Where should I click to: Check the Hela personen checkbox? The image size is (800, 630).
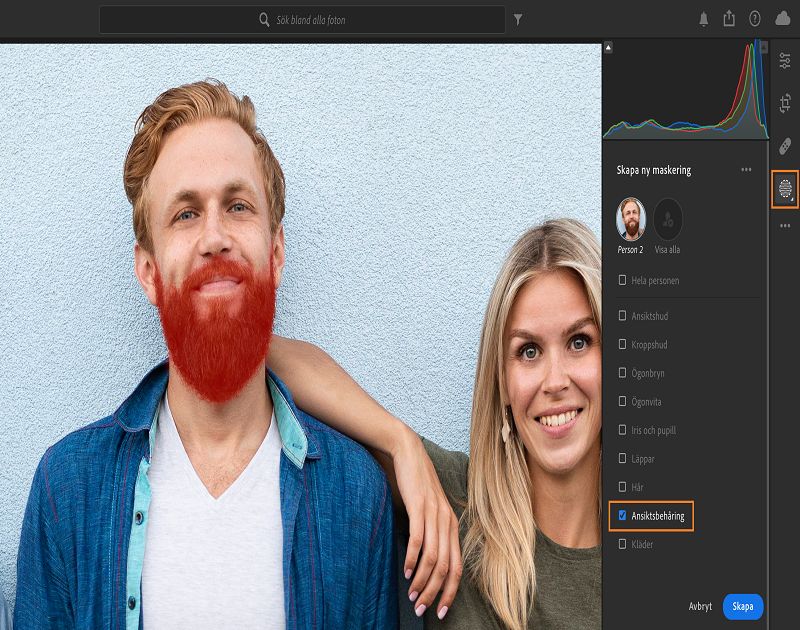click(x=622, y=280)
